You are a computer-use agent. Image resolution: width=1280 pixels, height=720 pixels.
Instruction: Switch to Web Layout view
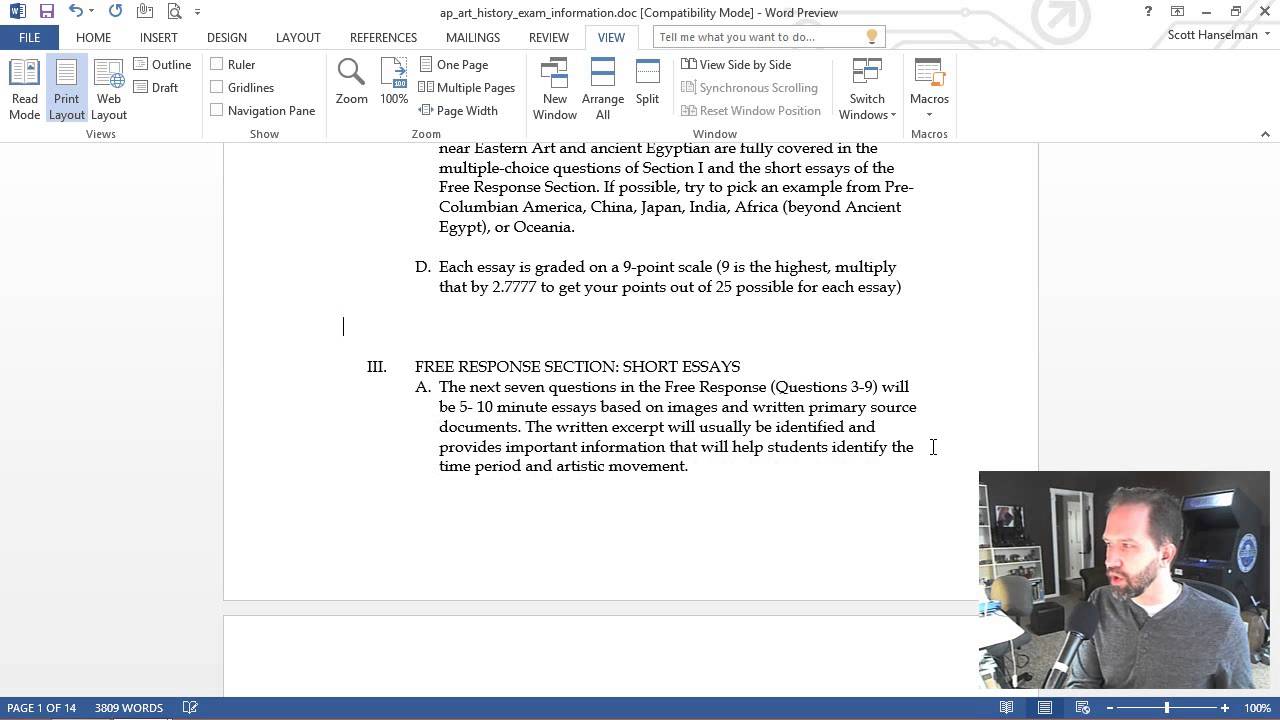click(x=109, y=89)
